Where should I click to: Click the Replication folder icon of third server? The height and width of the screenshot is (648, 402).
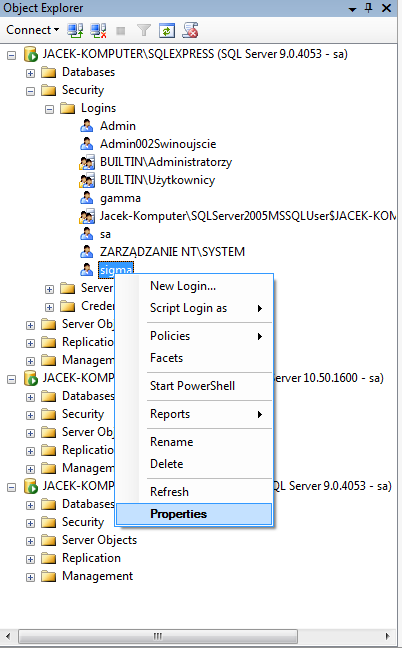(49, 558)
